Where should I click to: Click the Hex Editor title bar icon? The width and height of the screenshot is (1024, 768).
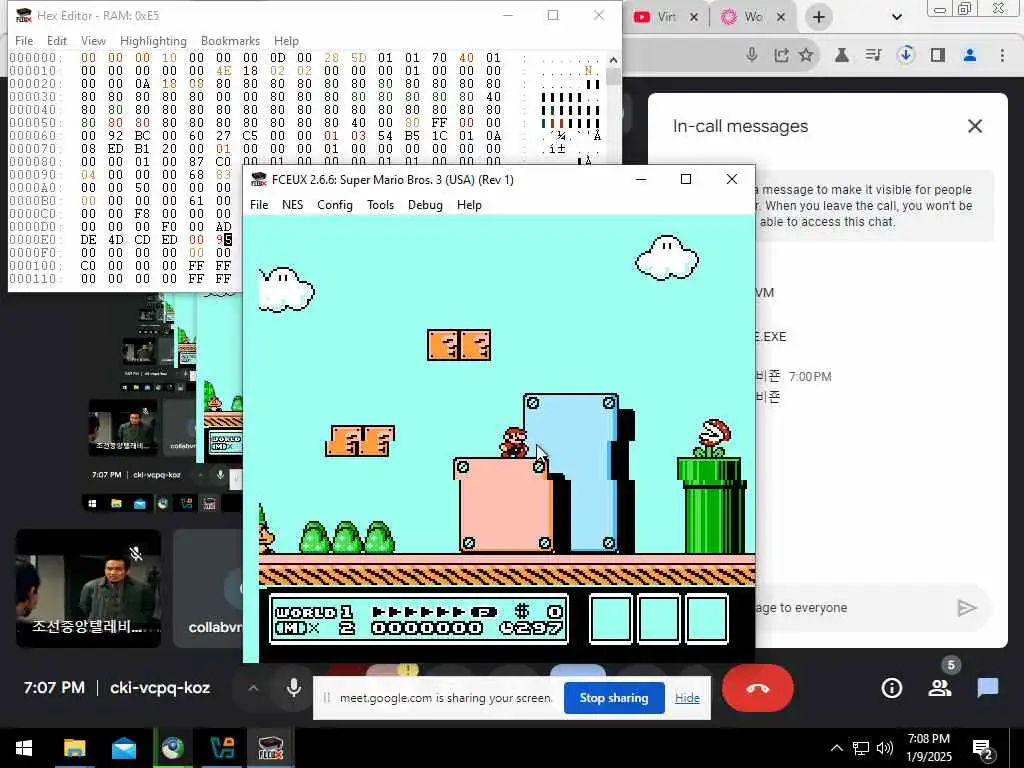click(24, 15)
